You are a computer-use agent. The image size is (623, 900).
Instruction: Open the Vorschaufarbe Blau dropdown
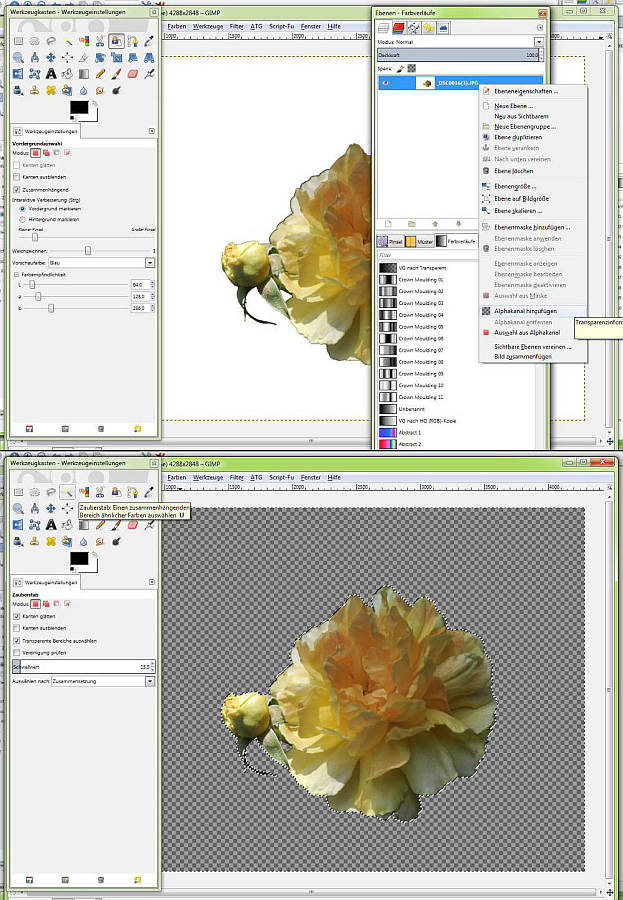[x=149, y=262]
